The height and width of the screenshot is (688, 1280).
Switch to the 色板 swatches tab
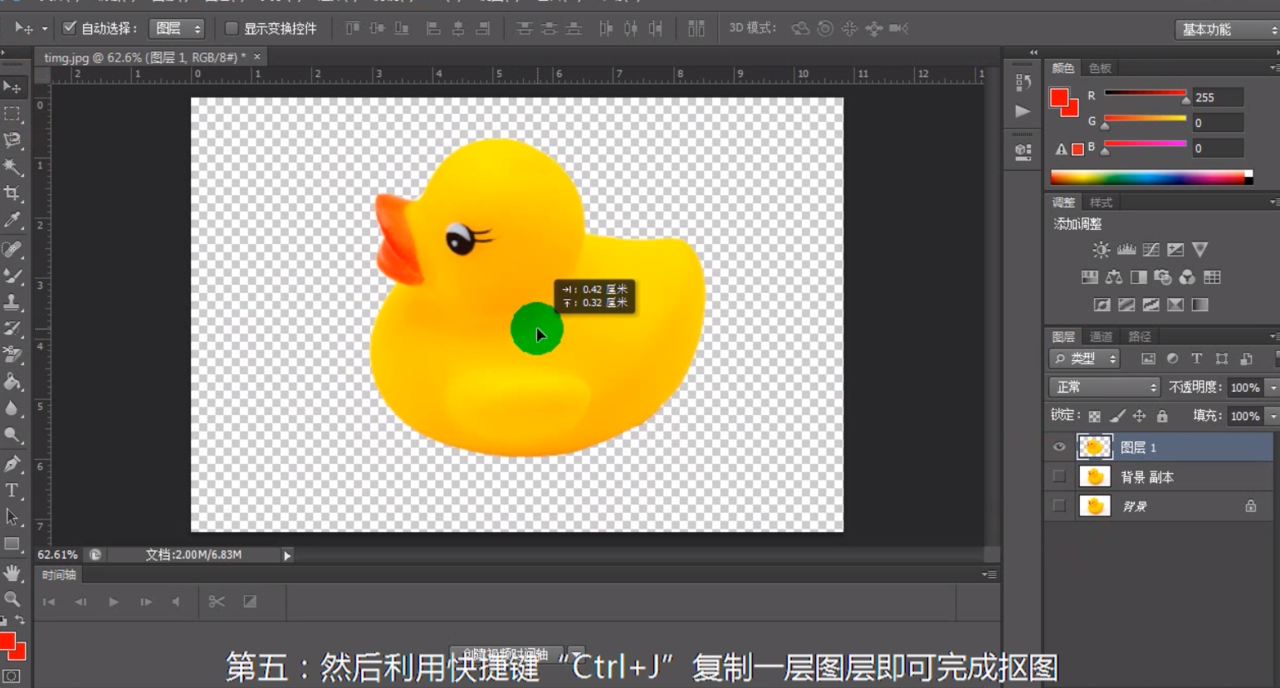1100,68
